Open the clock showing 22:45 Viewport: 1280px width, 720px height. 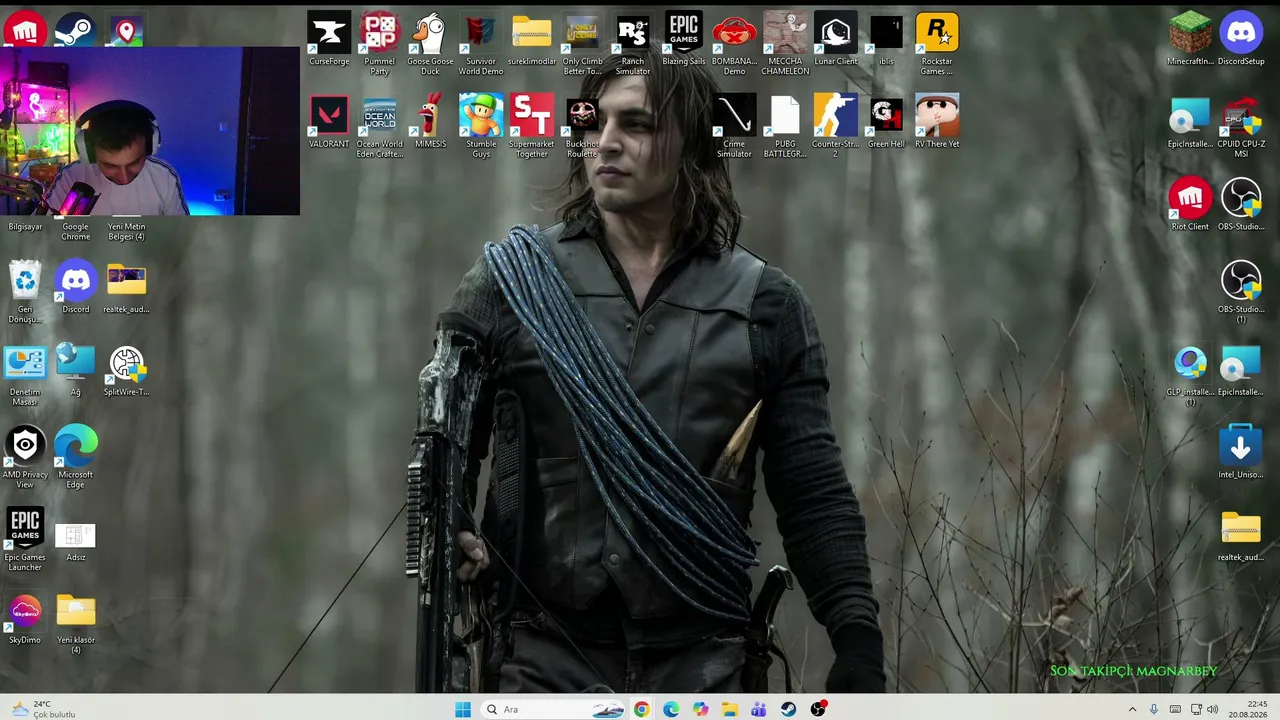coord(1250,709)
